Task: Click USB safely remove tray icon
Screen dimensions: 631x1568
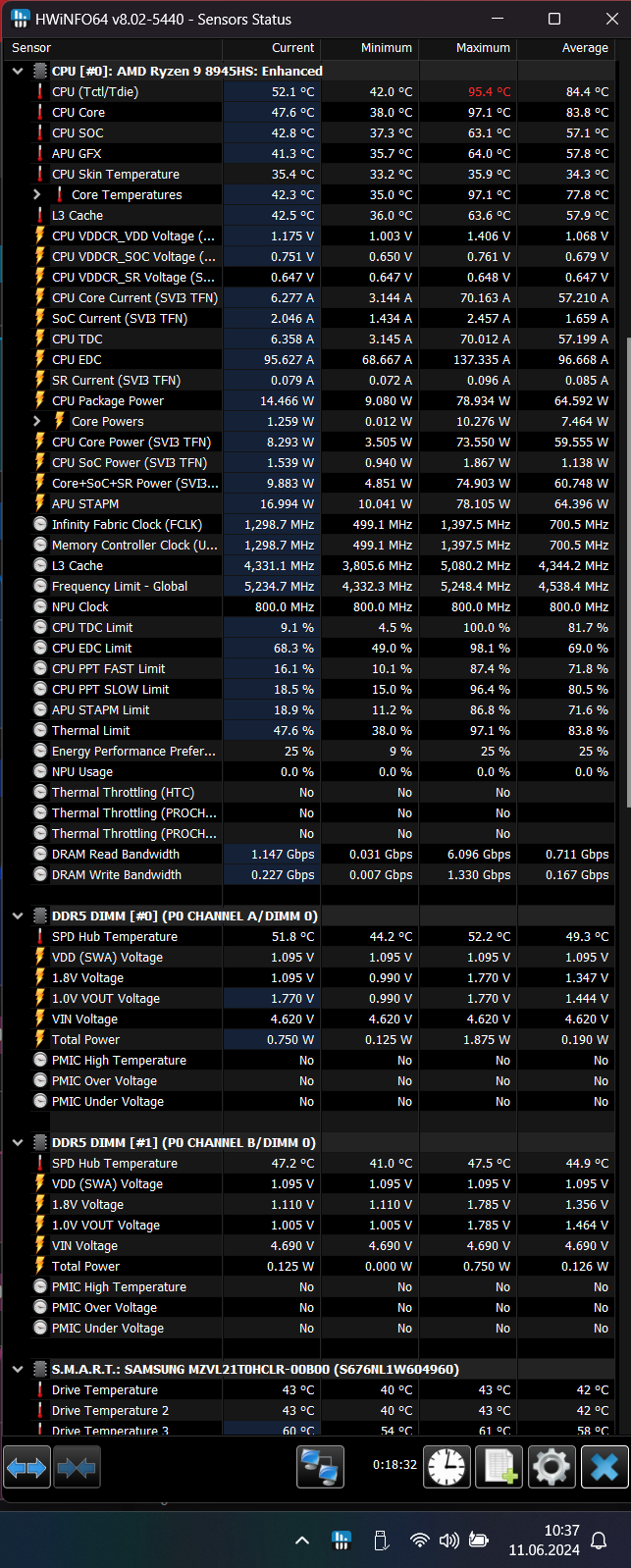Action: click(x=382, y=1540)
